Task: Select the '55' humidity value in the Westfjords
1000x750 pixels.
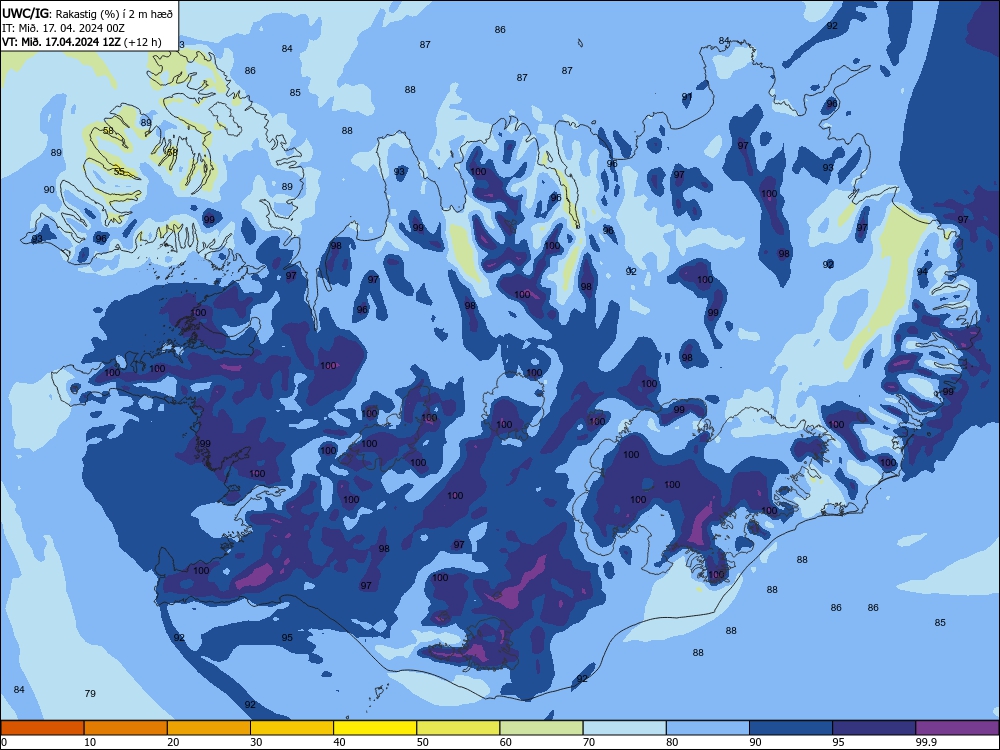Action: tap(119, 172)
